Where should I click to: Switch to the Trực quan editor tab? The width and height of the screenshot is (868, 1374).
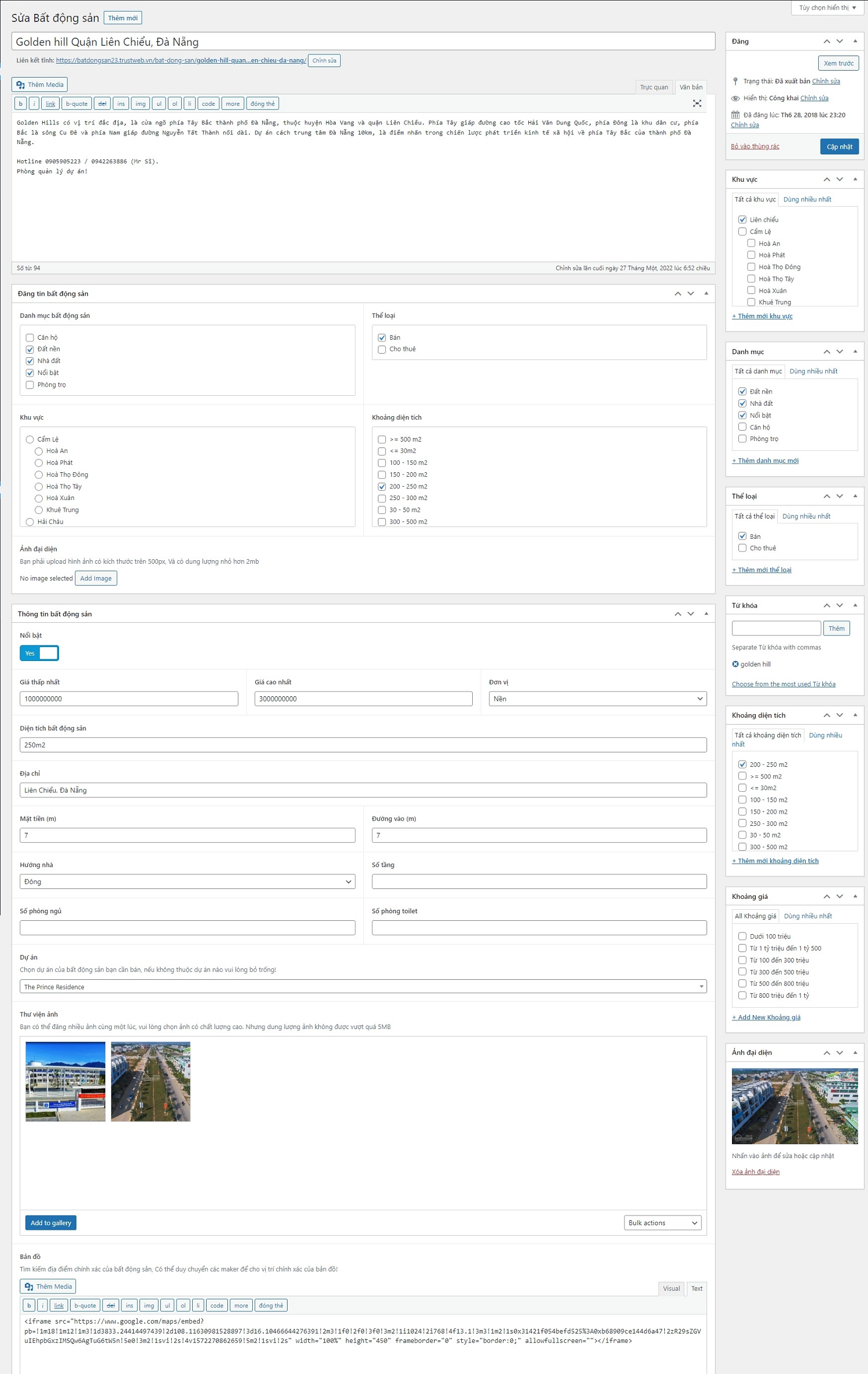tap(653, 87)
